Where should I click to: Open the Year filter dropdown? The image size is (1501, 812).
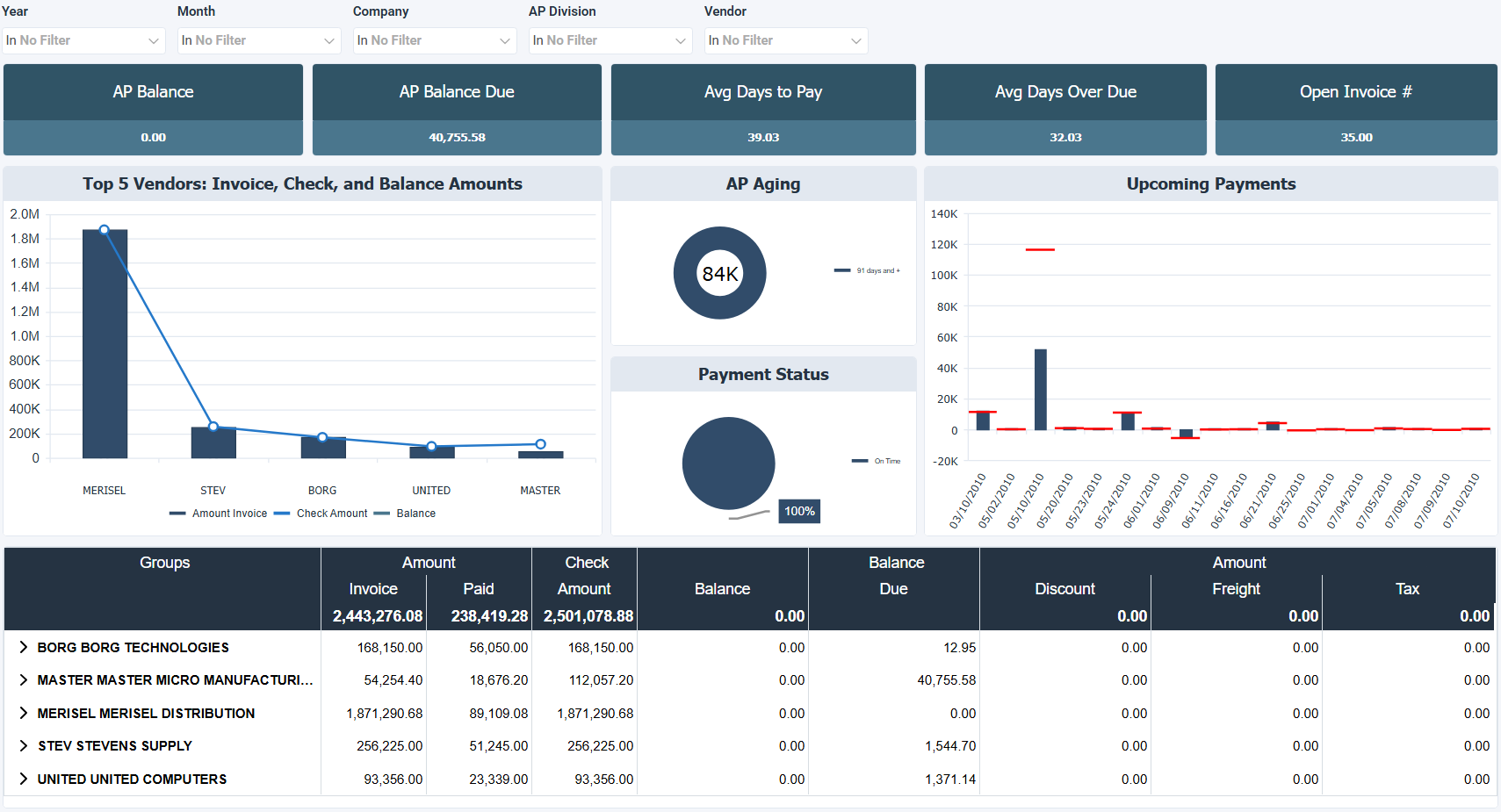[x=83, y=40]
